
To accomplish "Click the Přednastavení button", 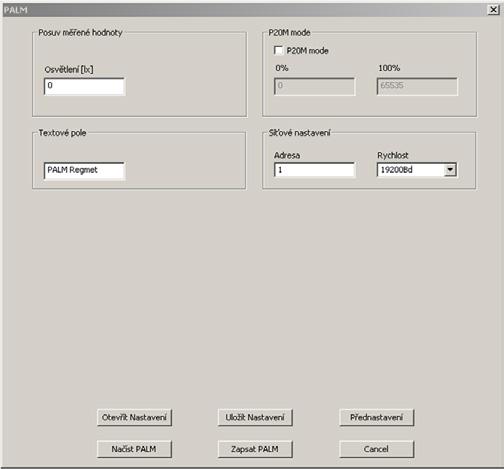I will click(376, 417).
